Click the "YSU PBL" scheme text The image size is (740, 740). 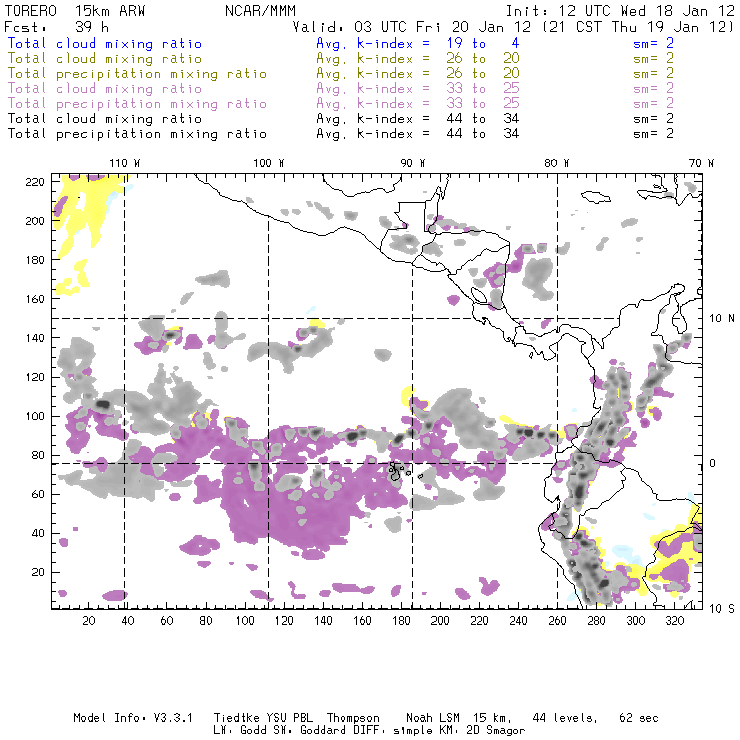290,718
